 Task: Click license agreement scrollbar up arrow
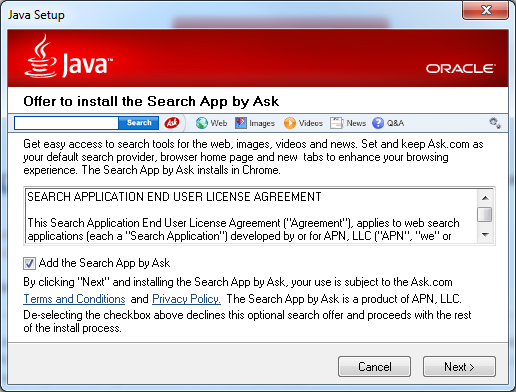(485, 198)
